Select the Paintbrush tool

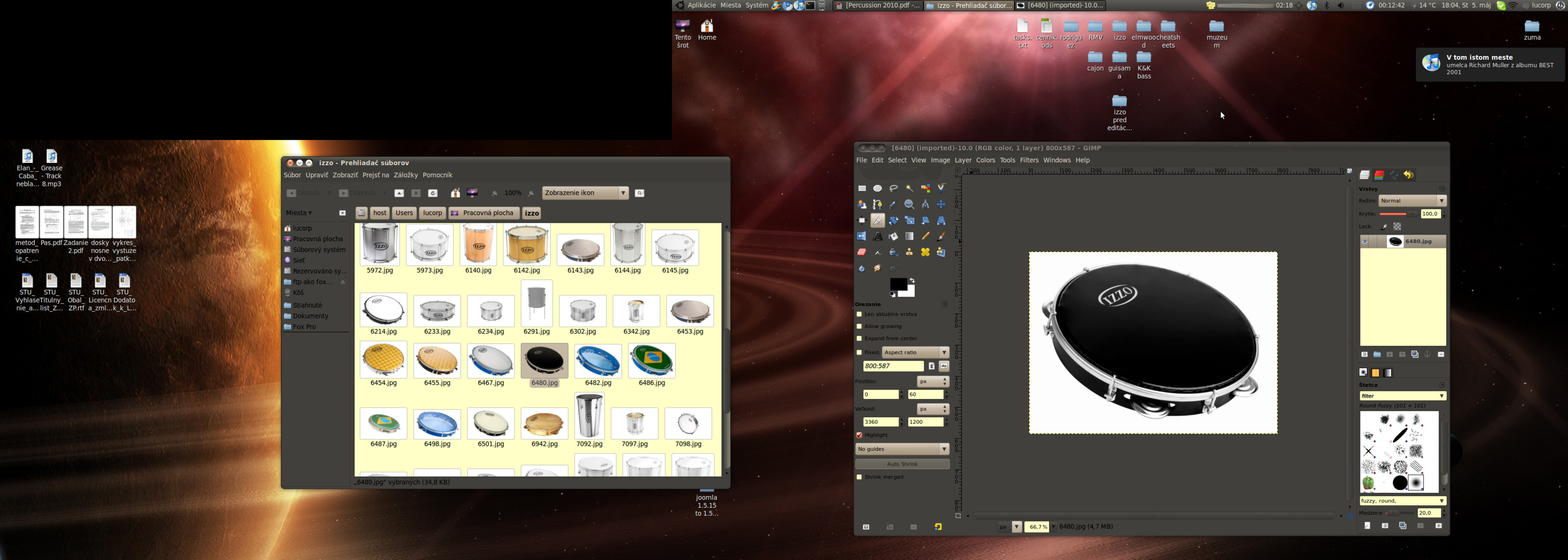pos(941,236)
